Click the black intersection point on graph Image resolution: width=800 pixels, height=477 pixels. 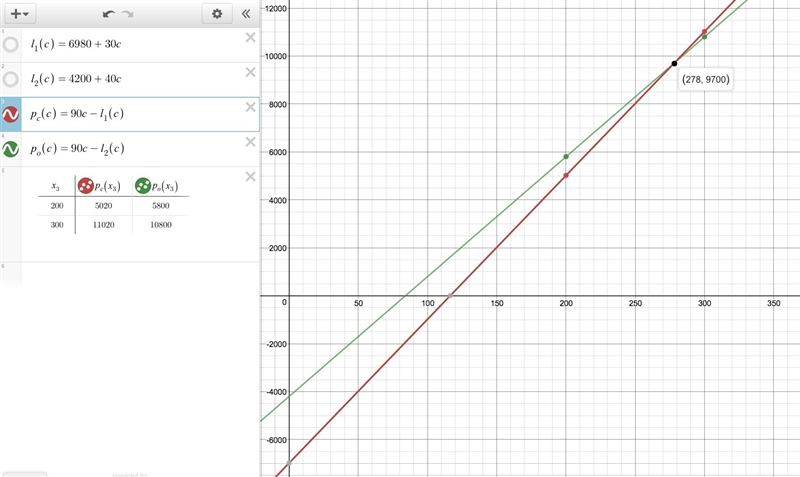(x=674, y=63)
